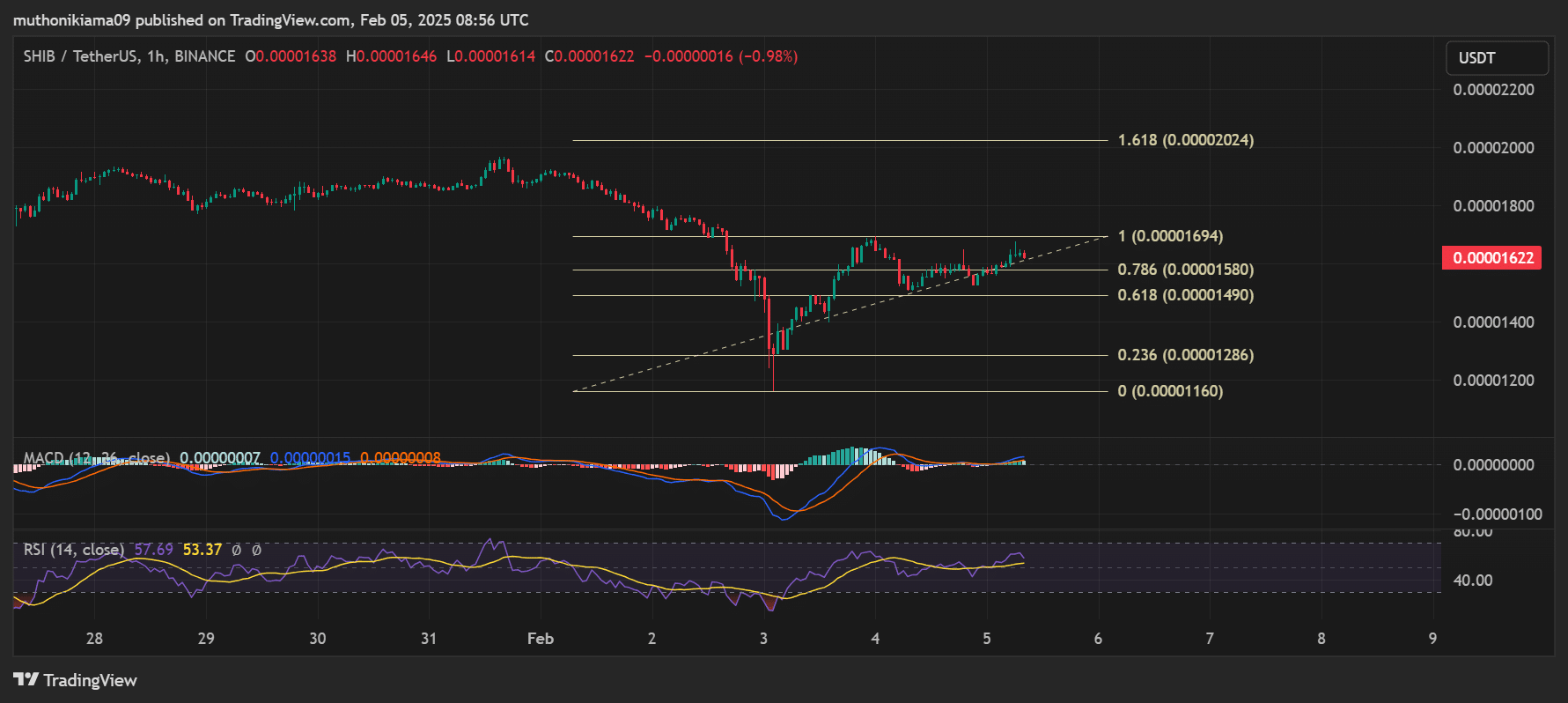Click the date label 6 on time axis

pos(1098,639)
